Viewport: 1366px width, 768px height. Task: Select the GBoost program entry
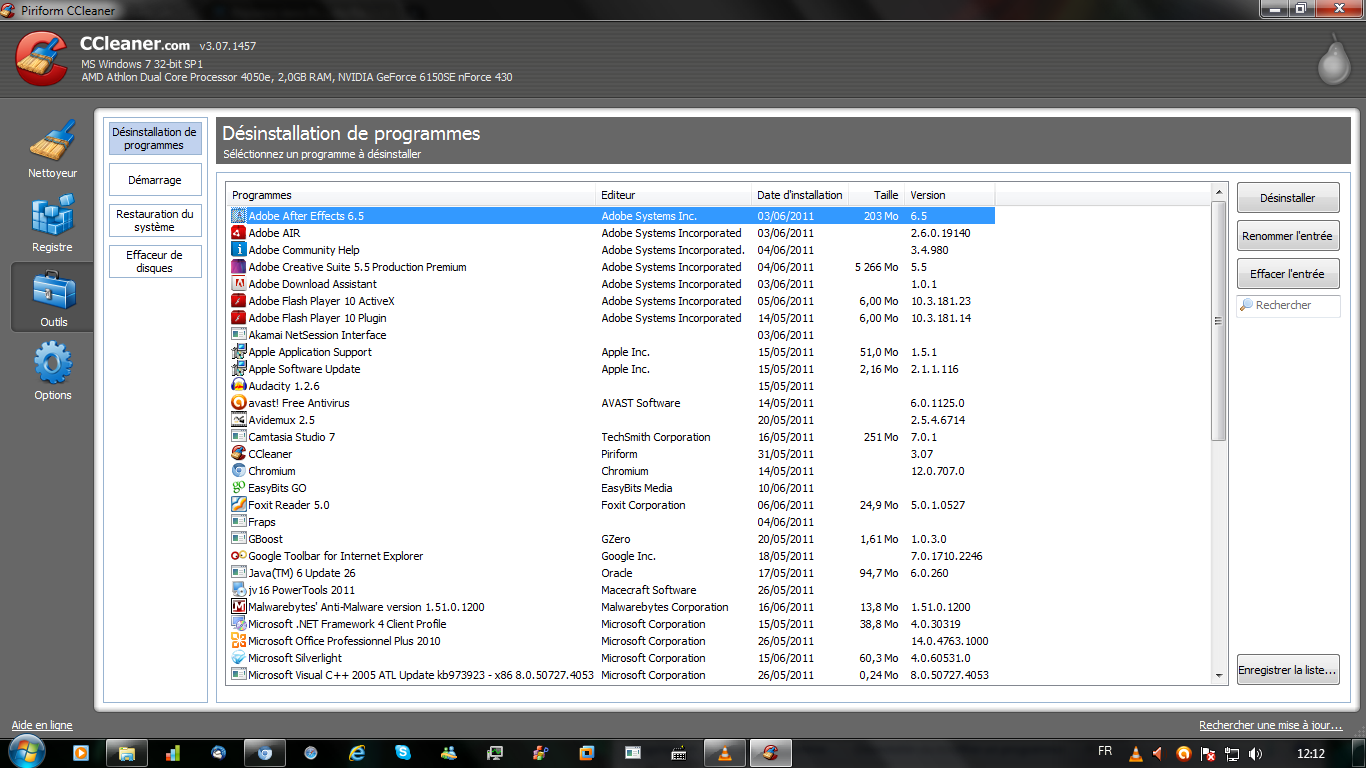click(x=612, y=539)
